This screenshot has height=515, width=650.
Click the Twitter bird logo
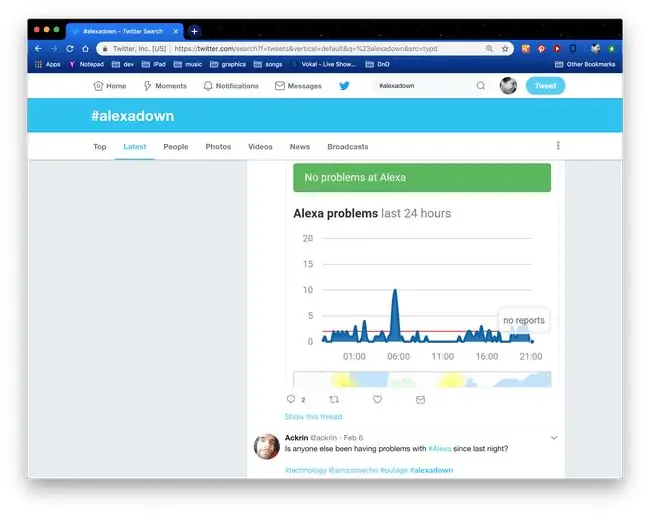(344, 86)
